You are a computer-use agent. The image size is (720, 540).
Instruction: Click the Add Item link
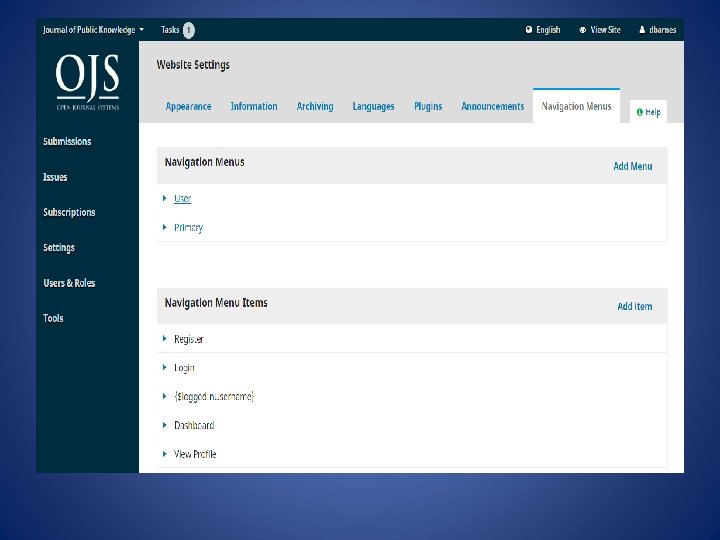[635, 306]
